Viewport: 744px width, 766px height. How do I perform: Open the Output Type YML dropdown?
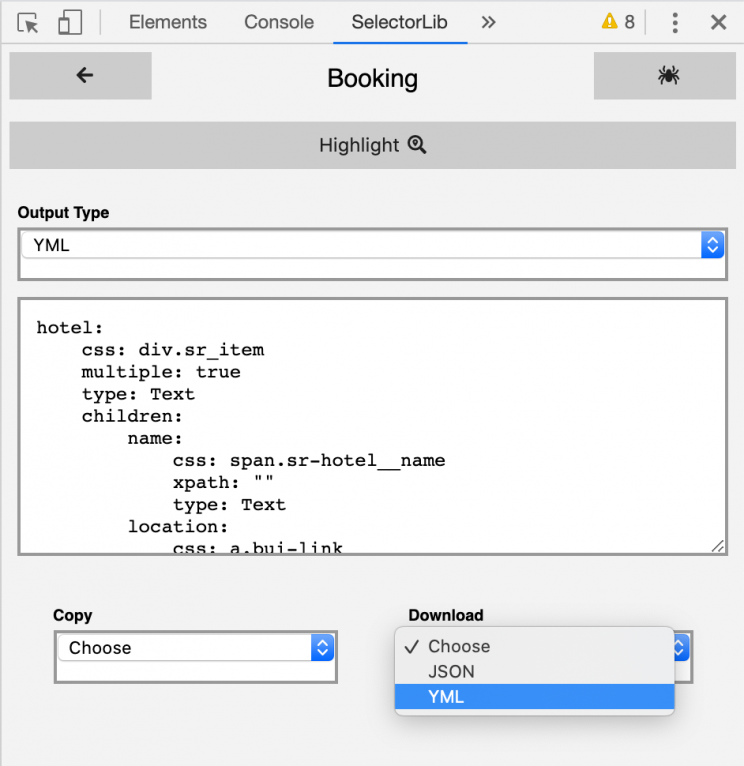pyautogui.click(x=373, y=245)
